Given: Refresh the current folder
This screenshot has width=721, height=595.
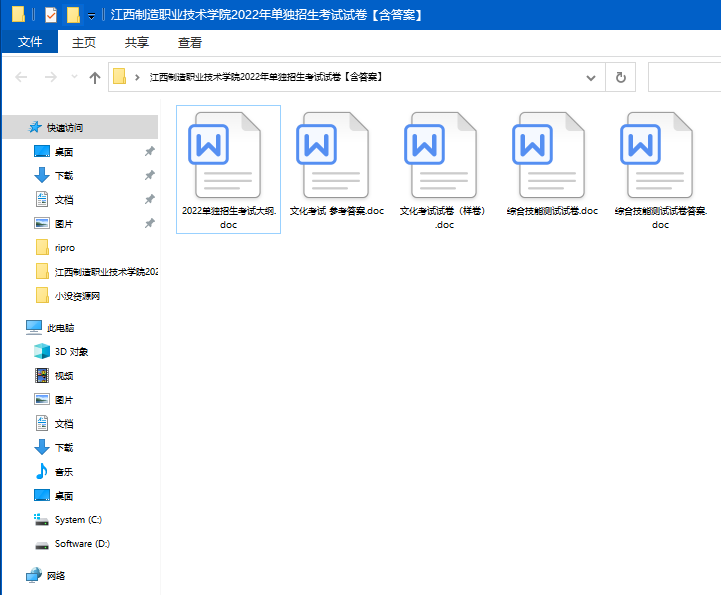Looking at the screenshot, I should [621, 77].
